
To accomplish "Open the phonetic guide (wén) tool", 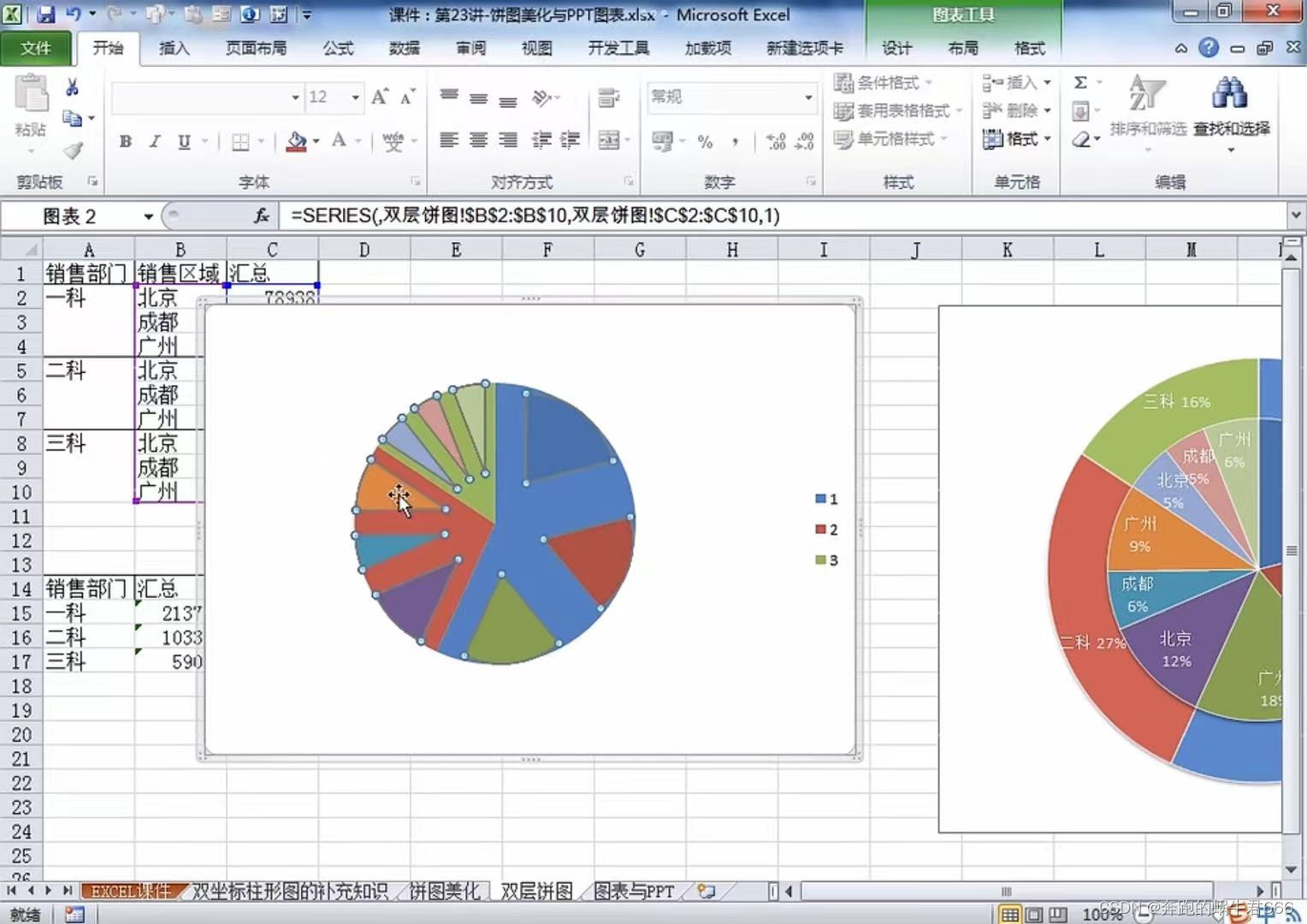I will point(393,141).
